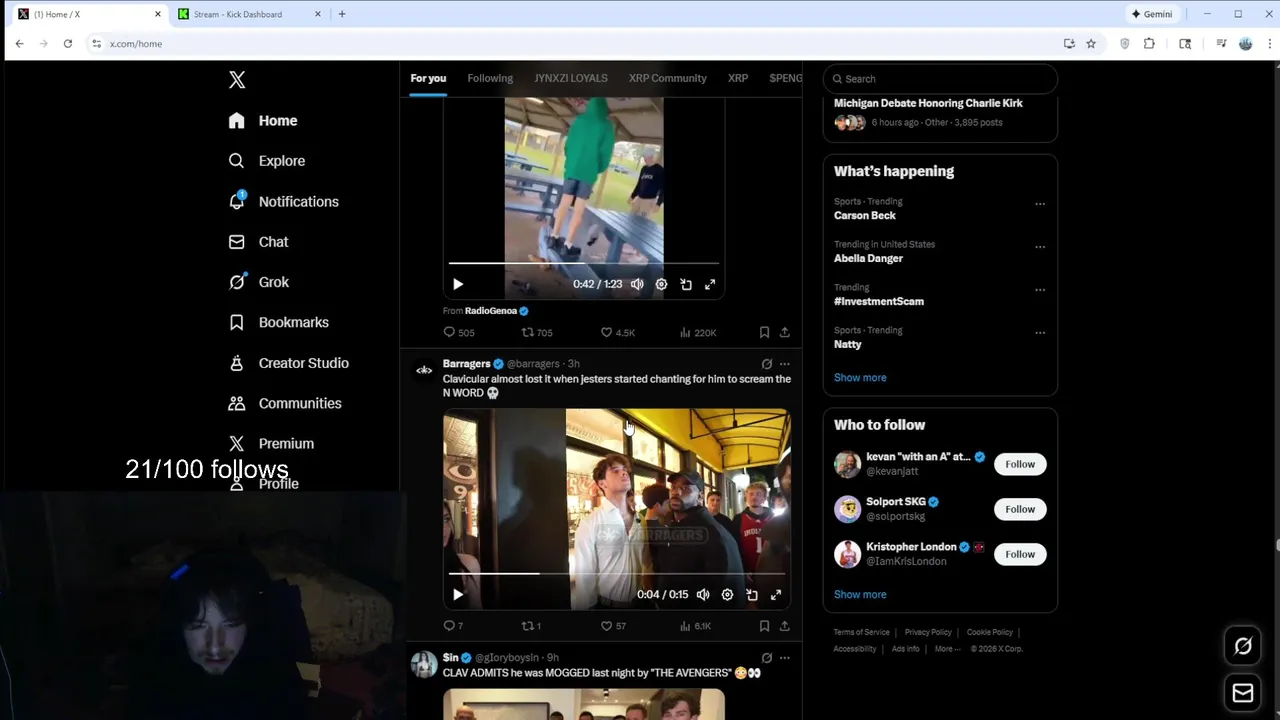Bookmark the Barragers post

click(764, 626)
